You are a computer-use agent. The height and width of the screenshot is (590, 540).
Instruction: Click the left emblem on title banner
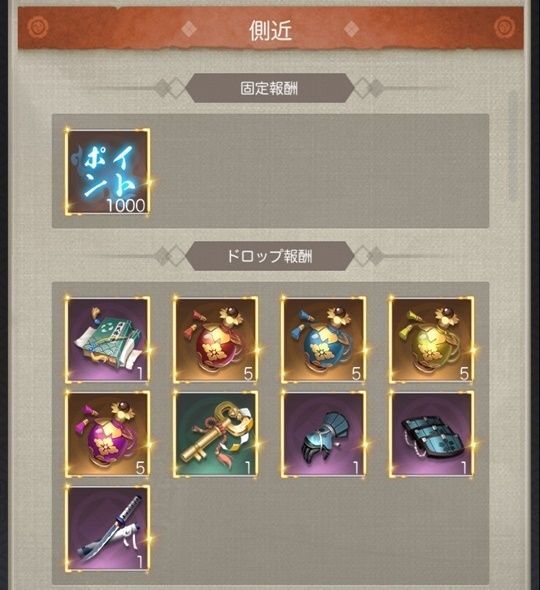click(x=38, y=27)
